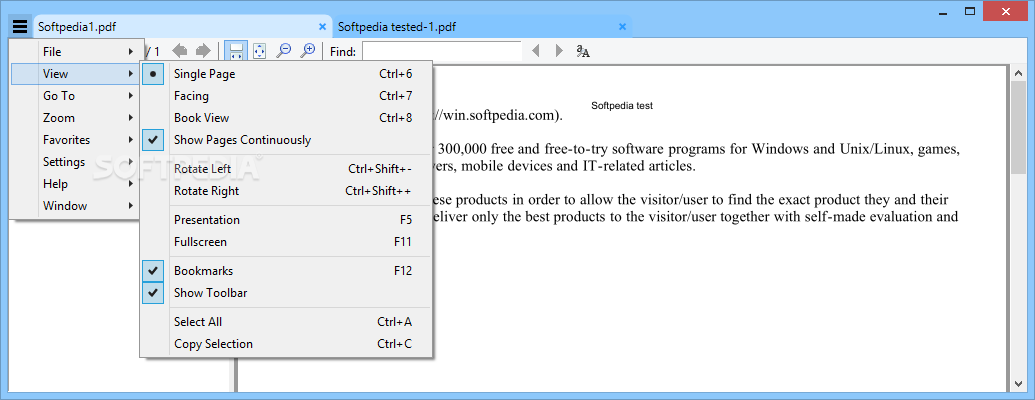Viewport: 1035px width, 400px height.
Task: Expand the File submenu
Action: click(x=75, y=51)
